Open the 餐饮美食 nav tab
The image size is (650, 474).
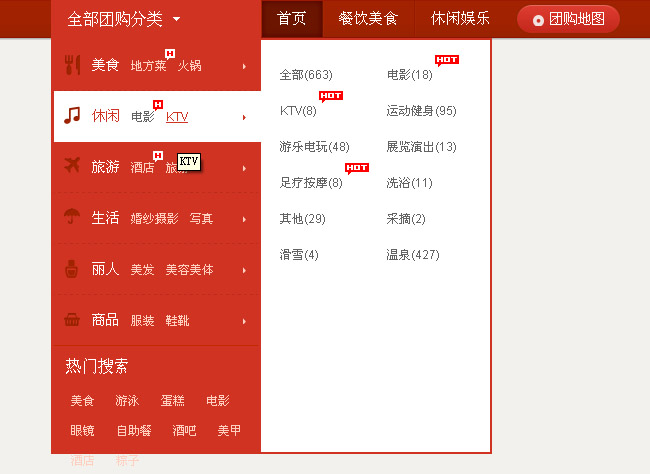367,18
